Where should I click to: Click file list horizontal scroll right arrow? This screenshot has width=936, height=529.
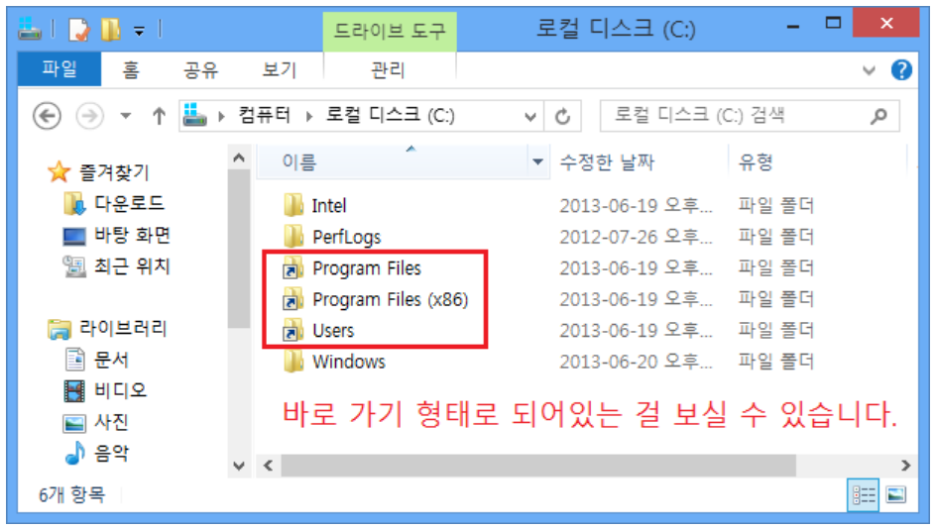(x=906, y=466)
